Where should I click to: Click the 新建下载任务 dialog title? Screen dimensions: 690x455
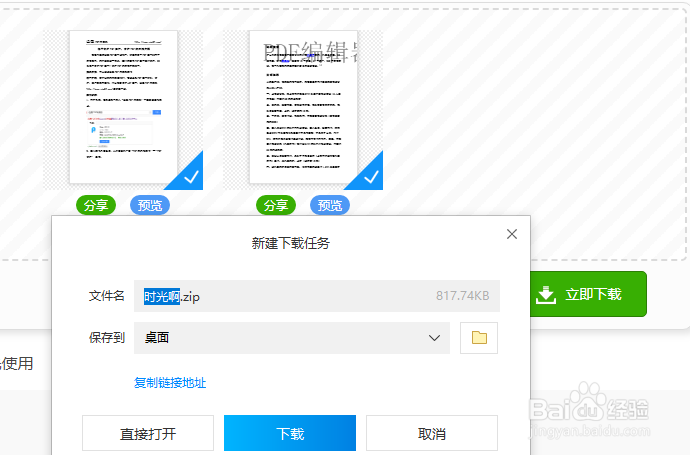point(290,243)
